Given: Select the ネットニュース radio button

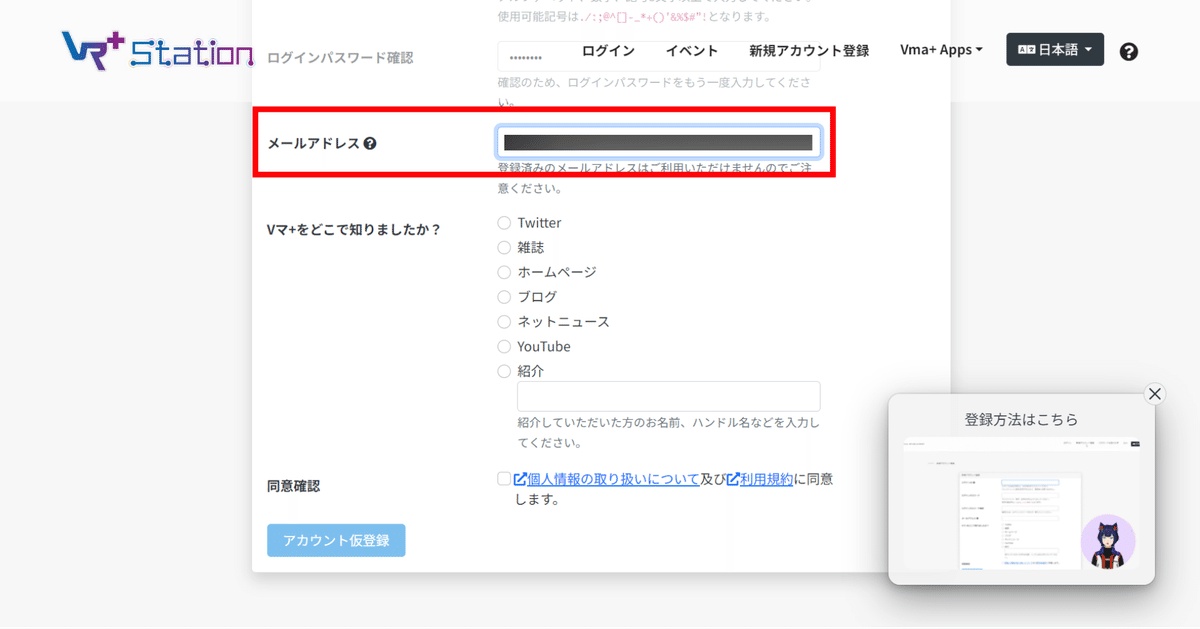Looking at the screenshot, I should coord(504,322).
